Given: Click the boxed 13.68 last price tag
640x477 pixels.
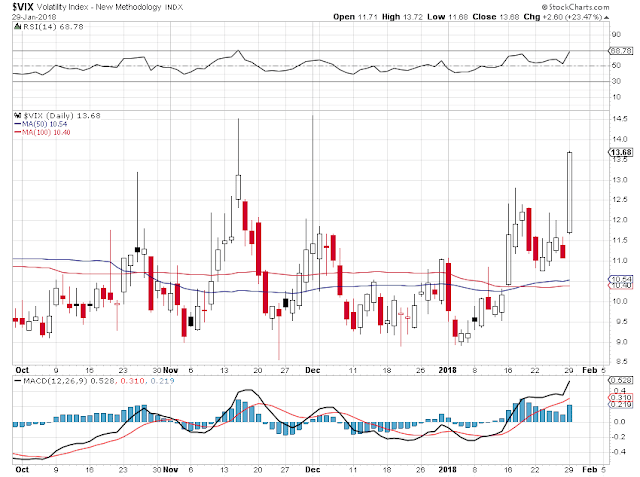Looking at the screenshot, I should click(x=621, y=152).
